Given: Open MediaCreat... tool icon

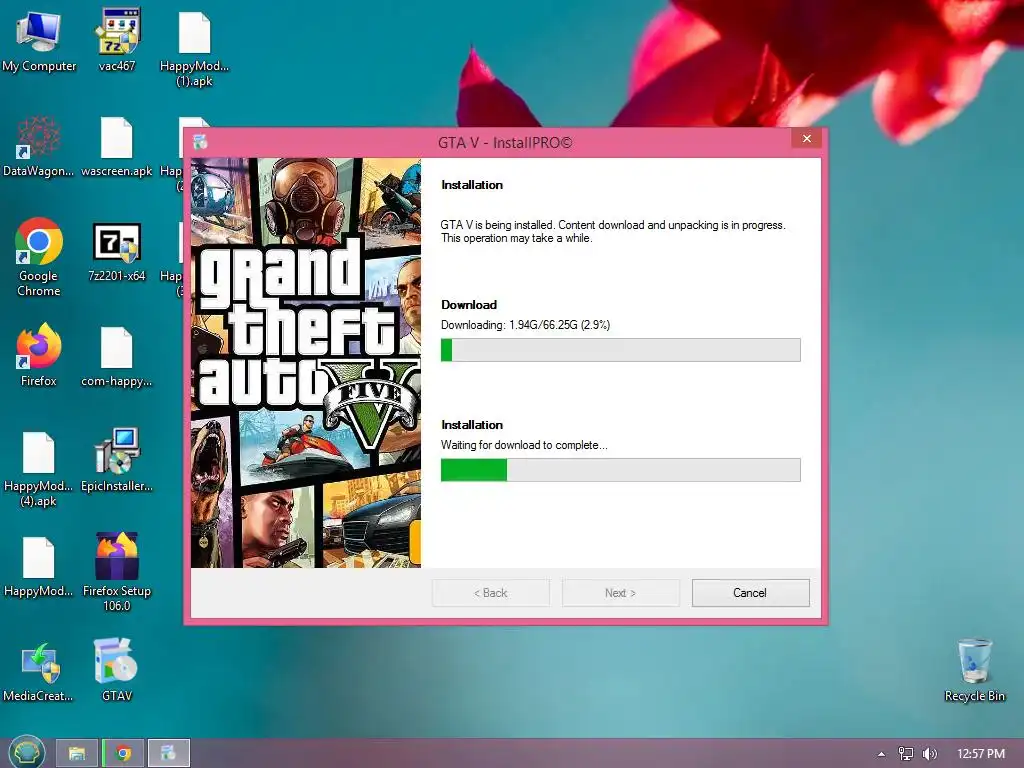Looking at the screenshot, I should point(39,671).
